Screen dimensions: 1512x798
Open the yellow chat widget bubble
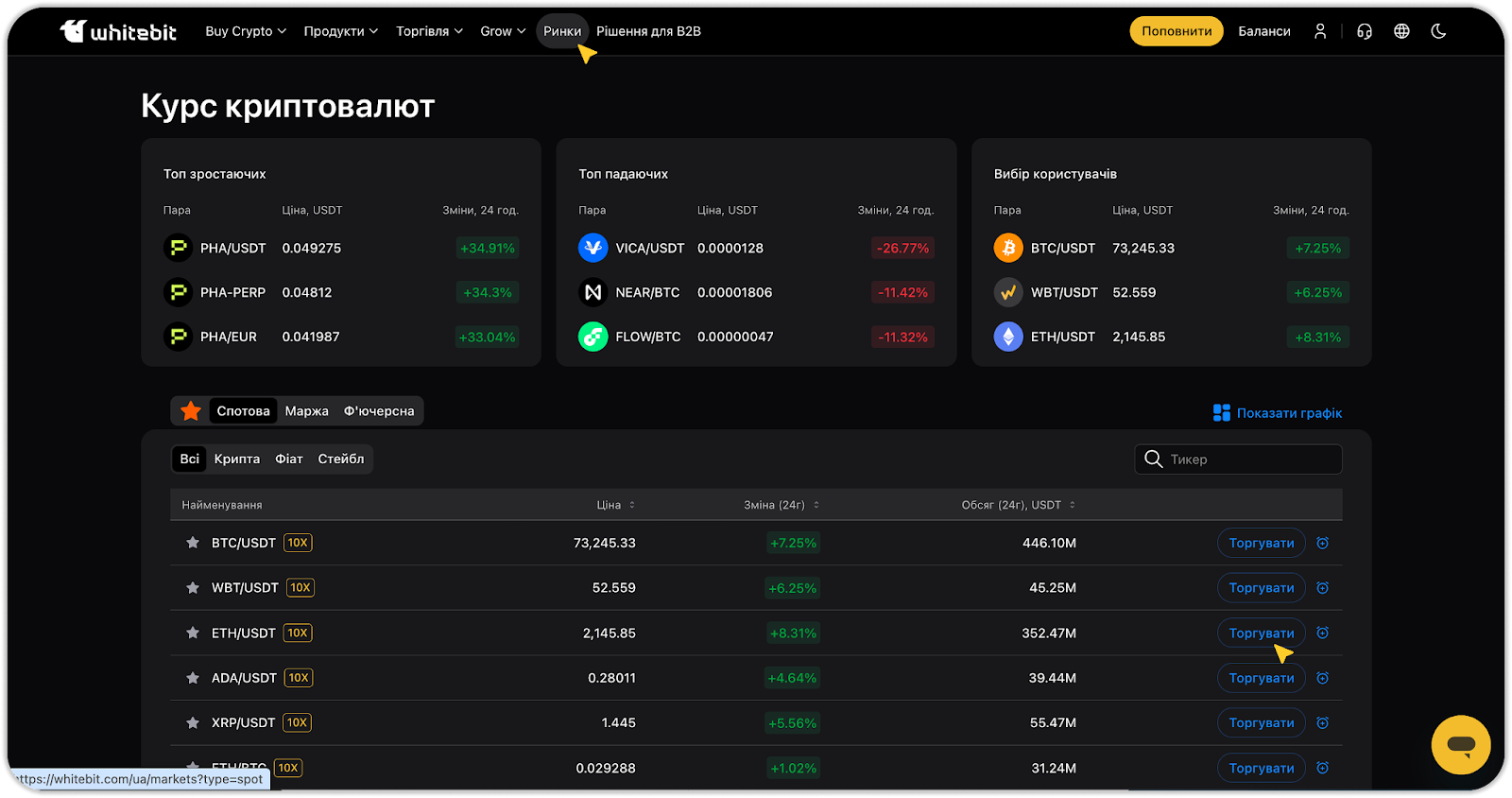coord(1460,745)
